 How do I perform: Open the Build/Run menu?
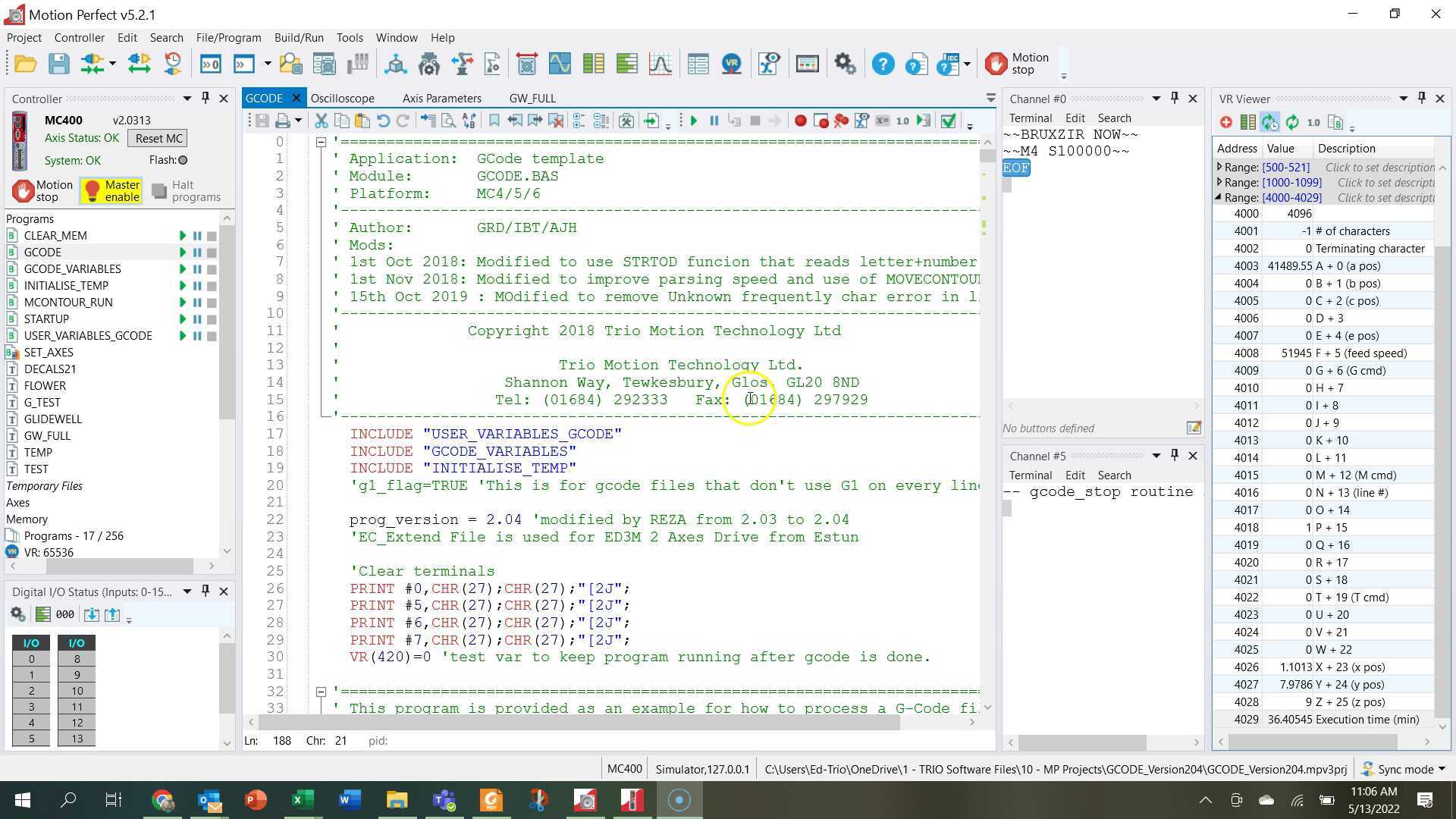[x=298, y=37]
